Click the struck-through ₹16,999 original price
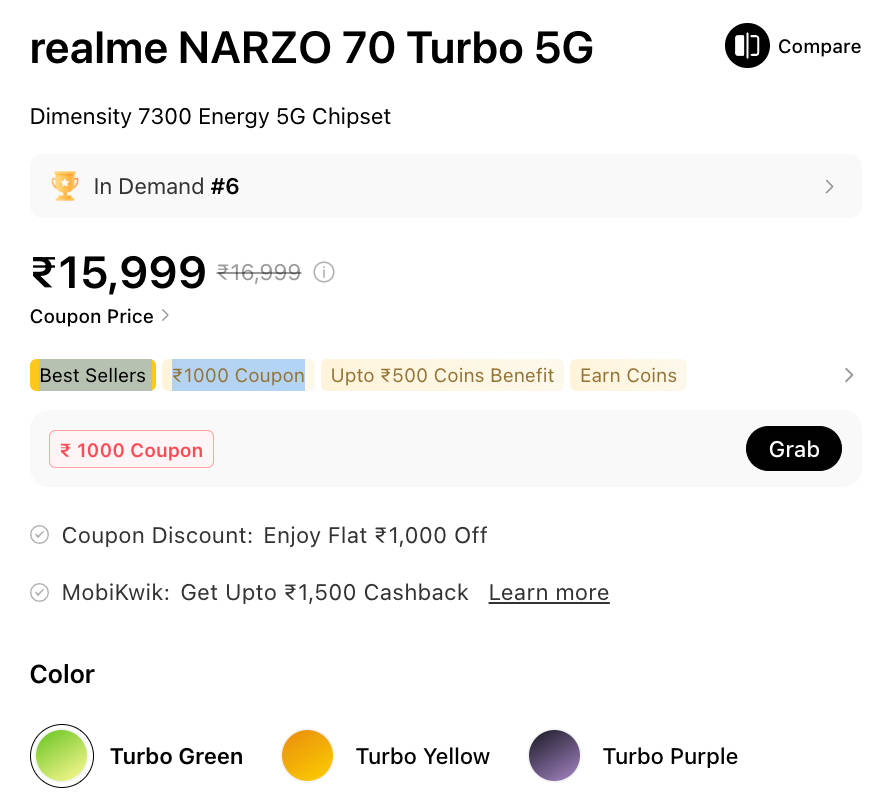This screenshot has height=804, width=884. point(259,272)
